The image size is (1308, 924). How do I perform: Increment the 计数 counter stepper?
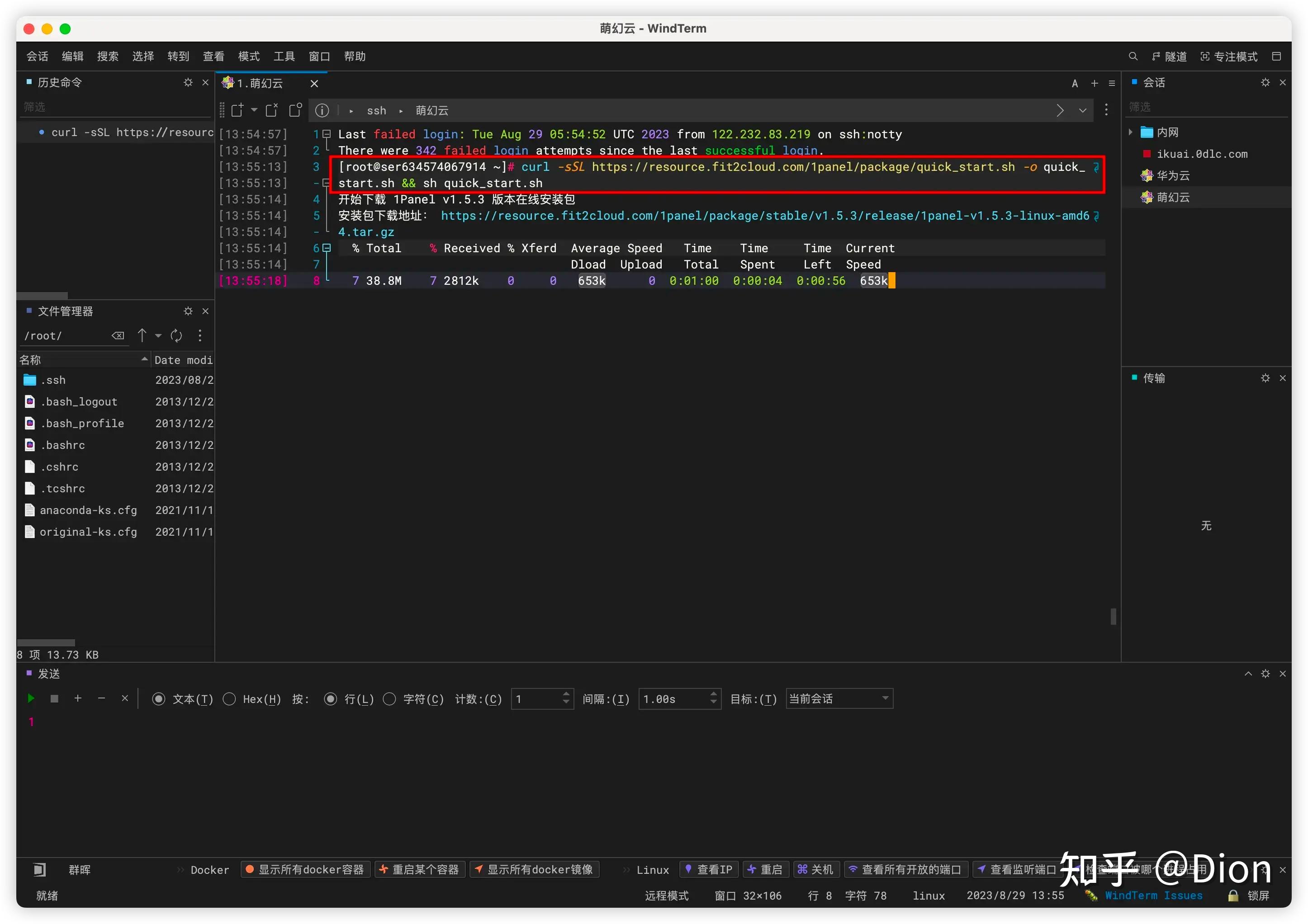coord(566,694)
